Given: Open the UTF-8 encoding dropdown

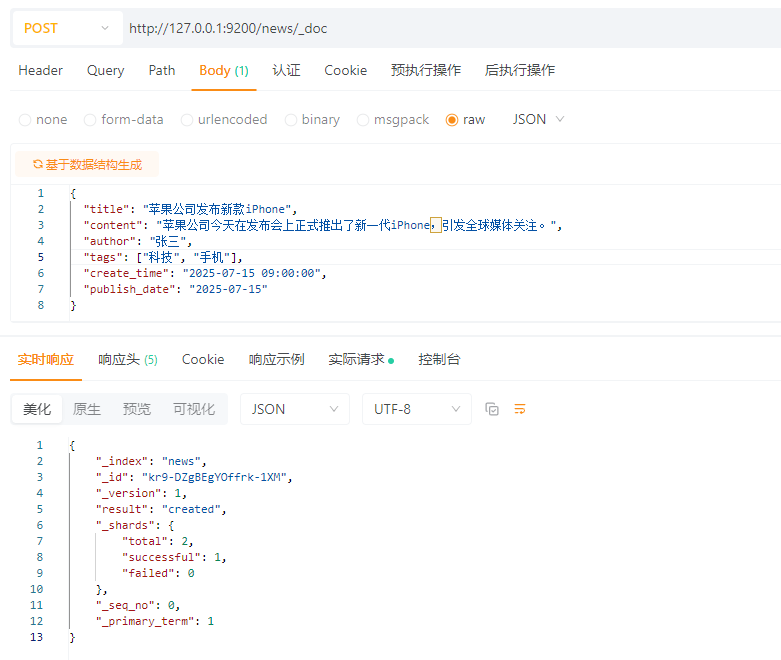Looking at the screenshot, I should point(417,409).
